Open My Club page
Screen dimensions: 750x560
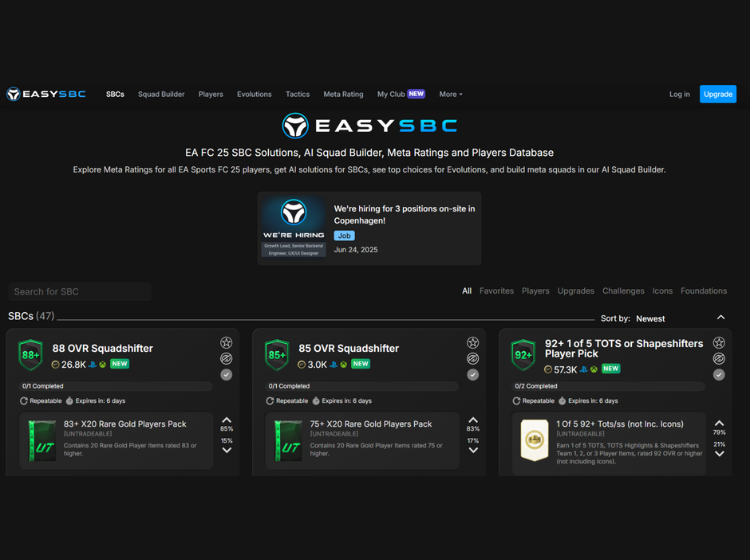pyautogui.click(x=401, y=94)
